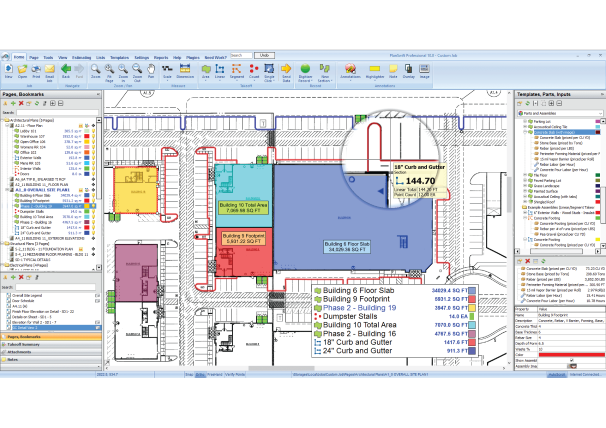This screenshot has width=606, height=428.
Task: Collapse the A2.11 Floor Plan node
Action: (7, 126)
